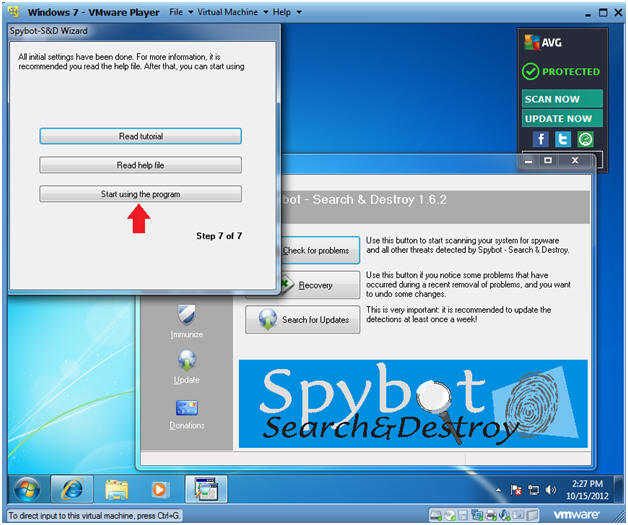Open the File dropdown arrow in VMware Player
The height and width of the screenshot is (525, 628).
click(x=191, y=12)
